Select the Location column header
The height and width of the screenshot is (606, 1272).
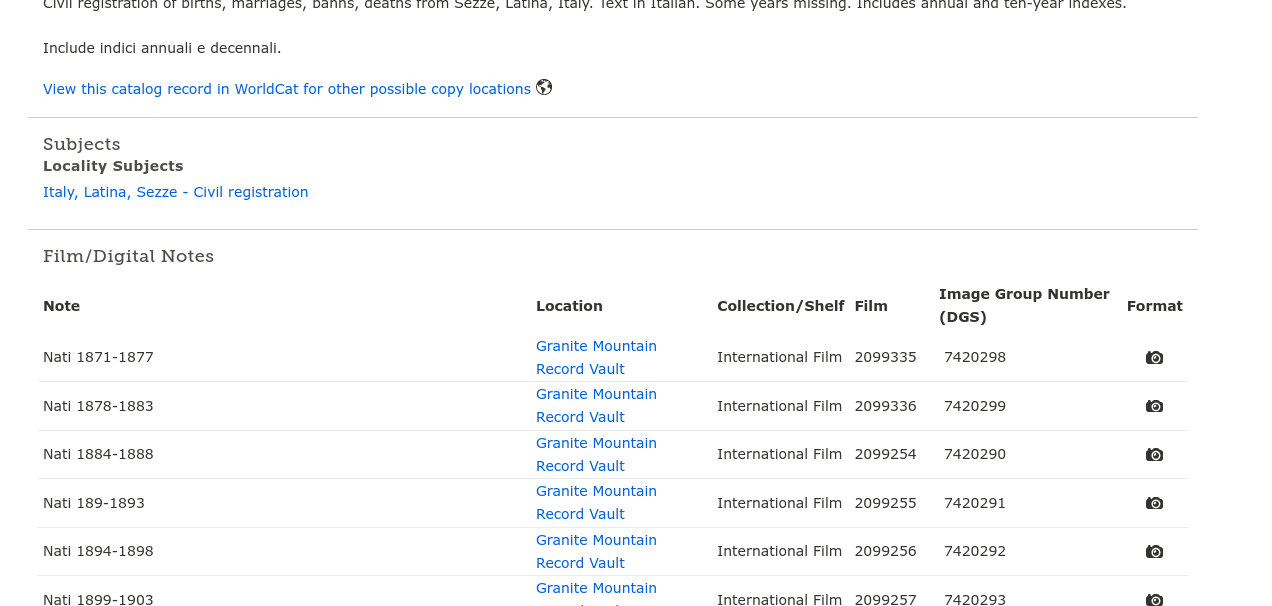(569, 306)
